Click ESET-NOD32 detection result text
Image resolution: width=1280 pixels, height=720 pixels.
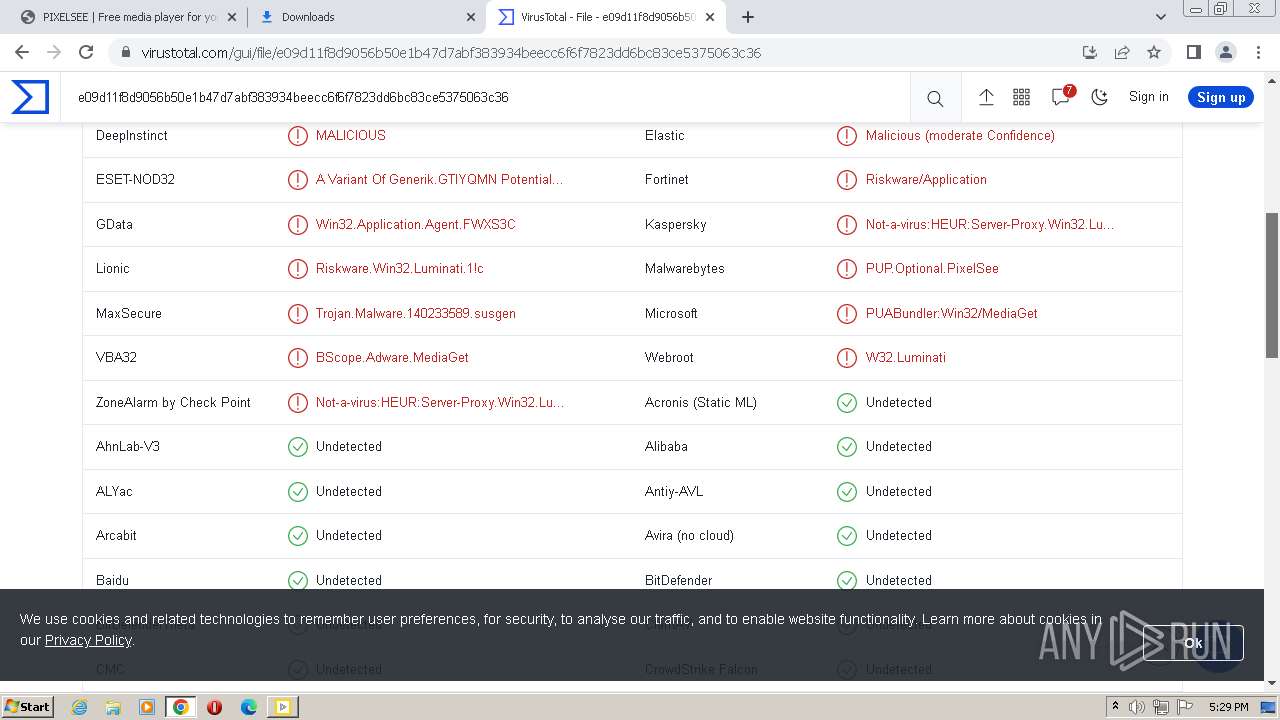439,179
